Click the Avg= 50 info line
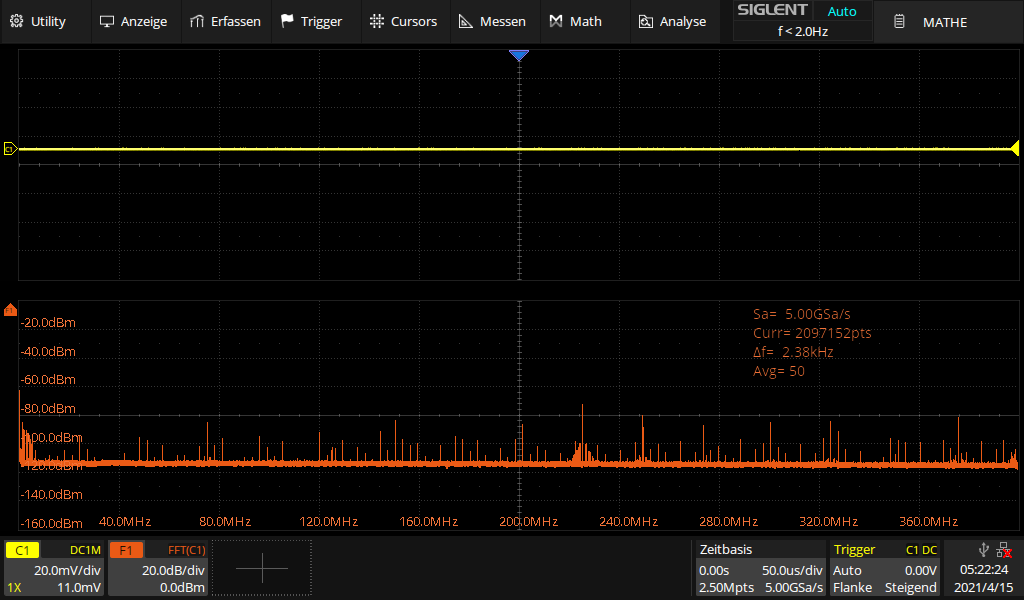 778,371
